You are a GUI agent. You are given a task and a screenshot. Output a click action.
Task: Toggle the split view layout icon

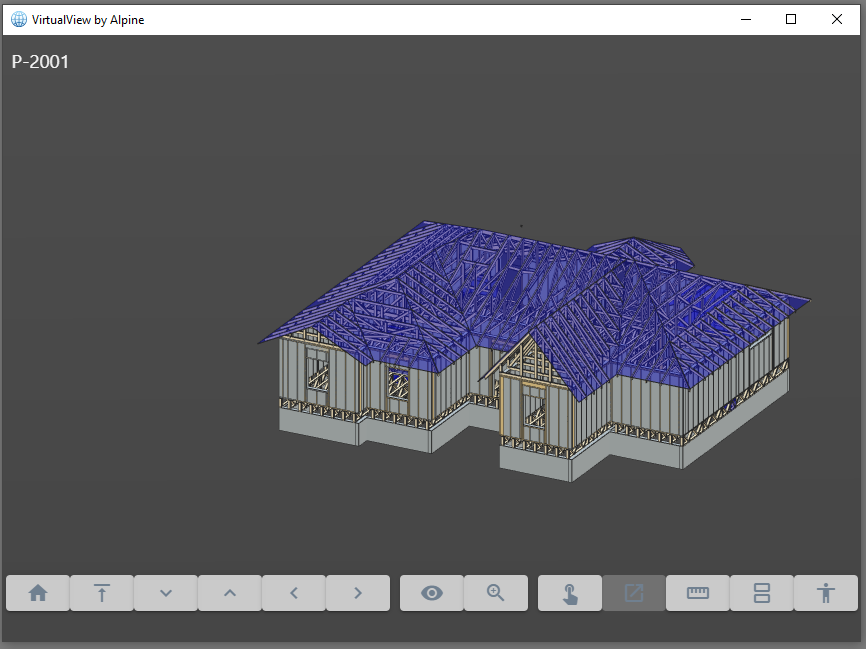(x=762, y=593)
